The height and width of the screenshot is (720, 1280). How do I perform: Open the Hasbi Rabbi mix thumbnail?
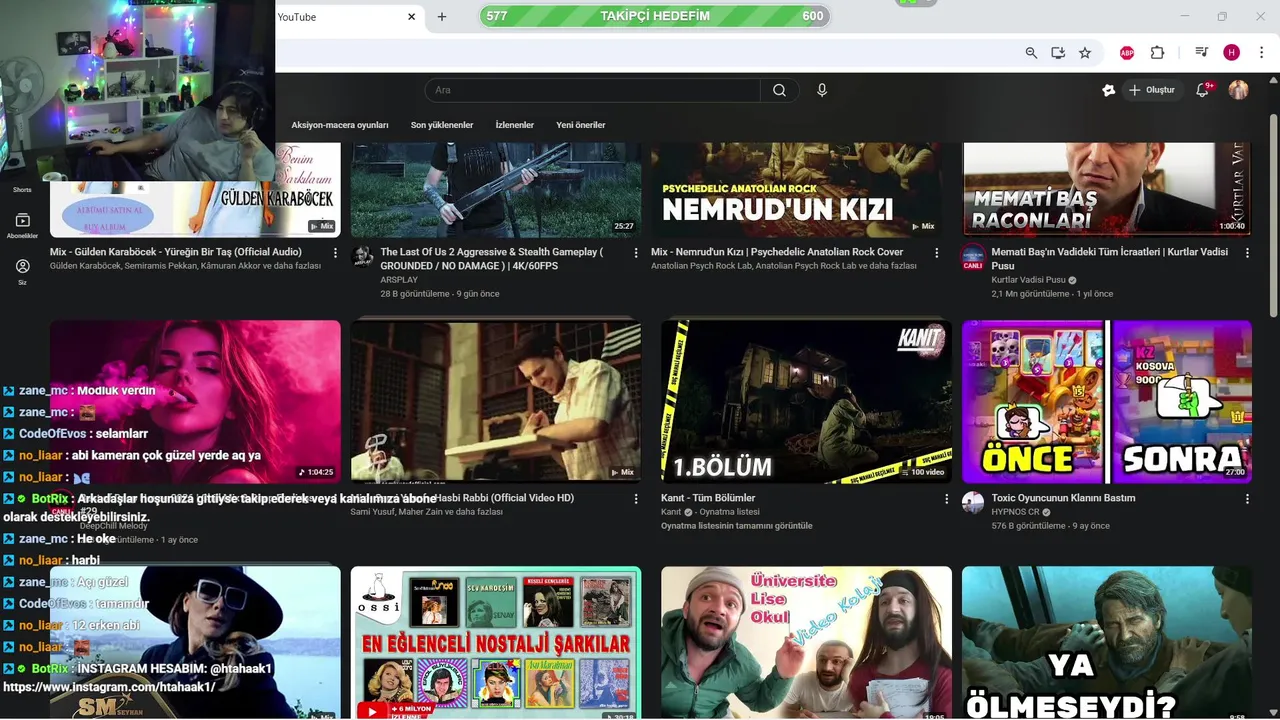click(496, 402)
